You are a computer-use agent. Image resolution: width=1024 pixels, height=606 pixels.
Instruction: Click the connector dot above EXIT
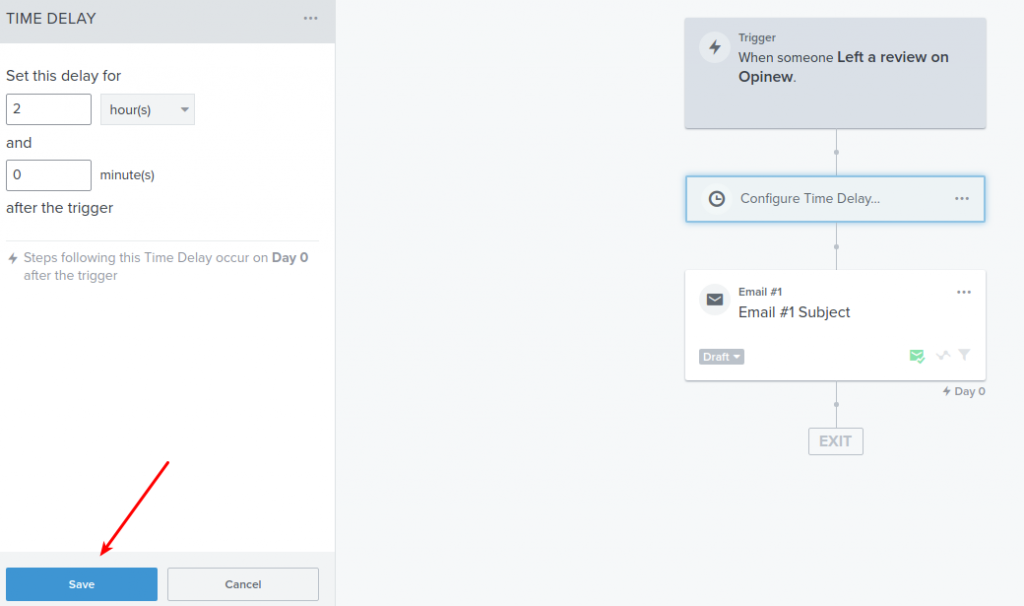[x=836, y=404]
